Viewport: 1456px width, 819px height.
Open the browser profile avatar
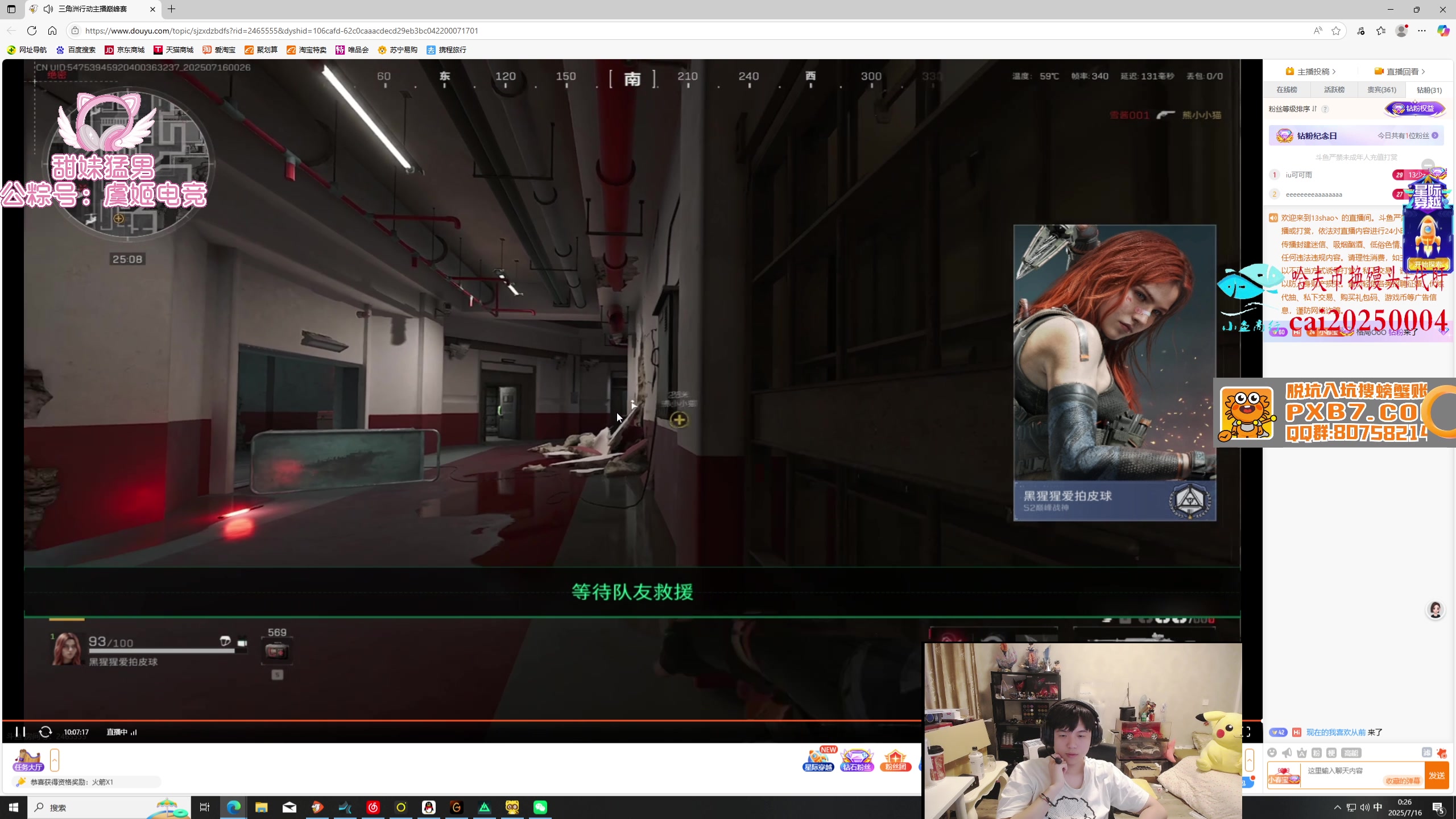click(1401, 31)
